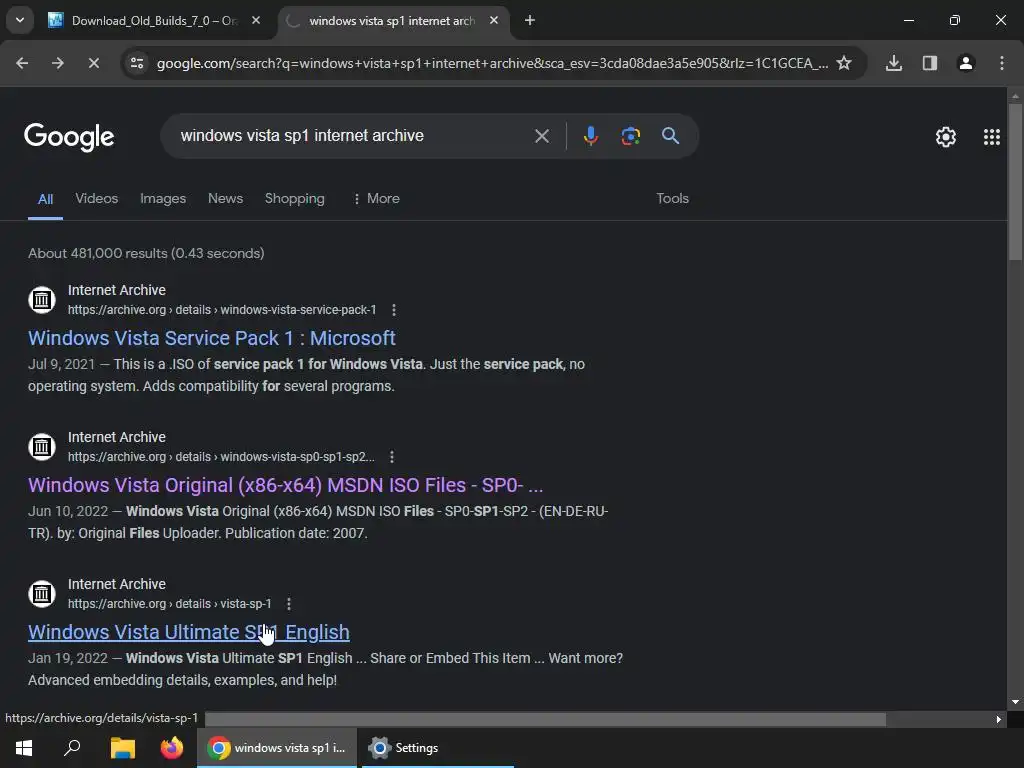Click the browser back arrow
Viewport: 1024px width, 768px height.
[22, 63]
